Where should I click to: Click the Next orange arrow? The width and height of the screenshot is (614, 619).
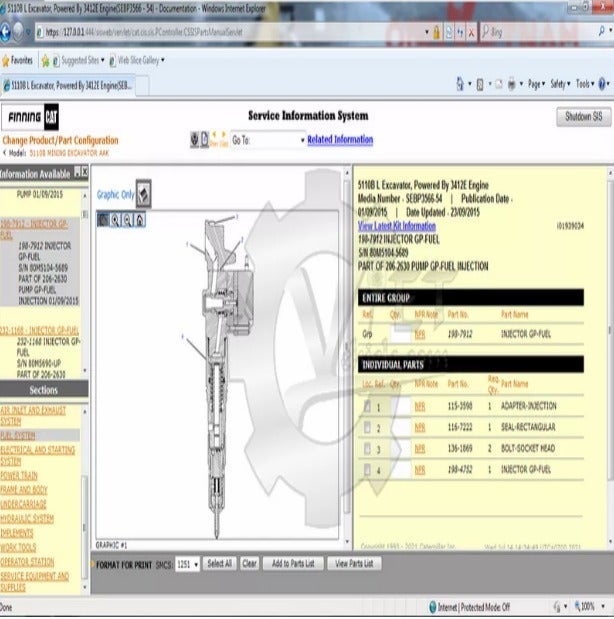coord(224,139)
